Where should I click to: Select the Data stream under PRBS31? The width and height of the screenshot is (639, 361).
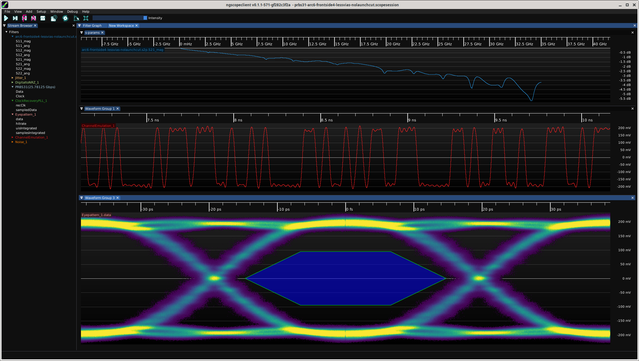20,91
